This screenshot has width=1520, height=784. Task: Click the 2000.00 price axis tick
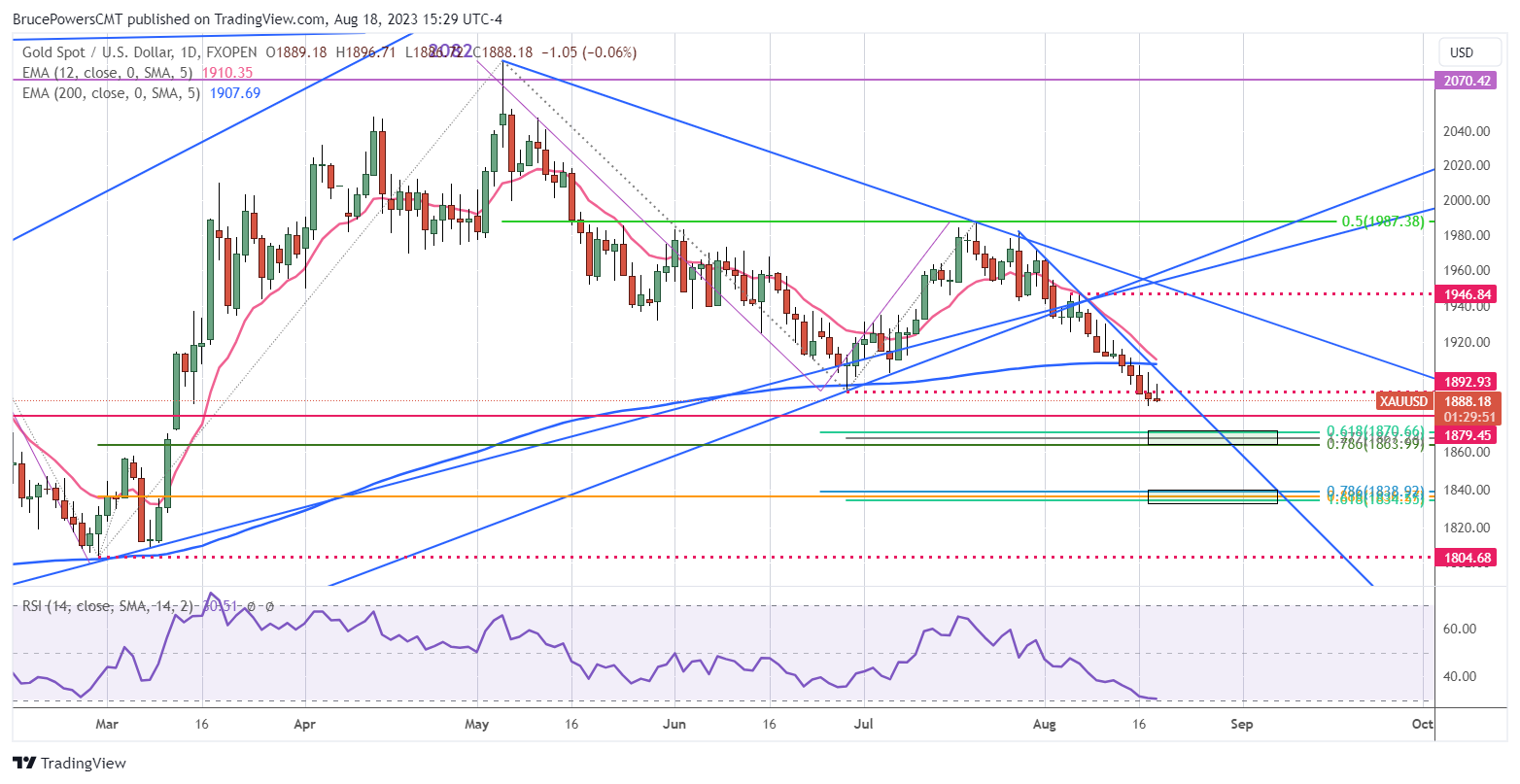[1465, 201]
